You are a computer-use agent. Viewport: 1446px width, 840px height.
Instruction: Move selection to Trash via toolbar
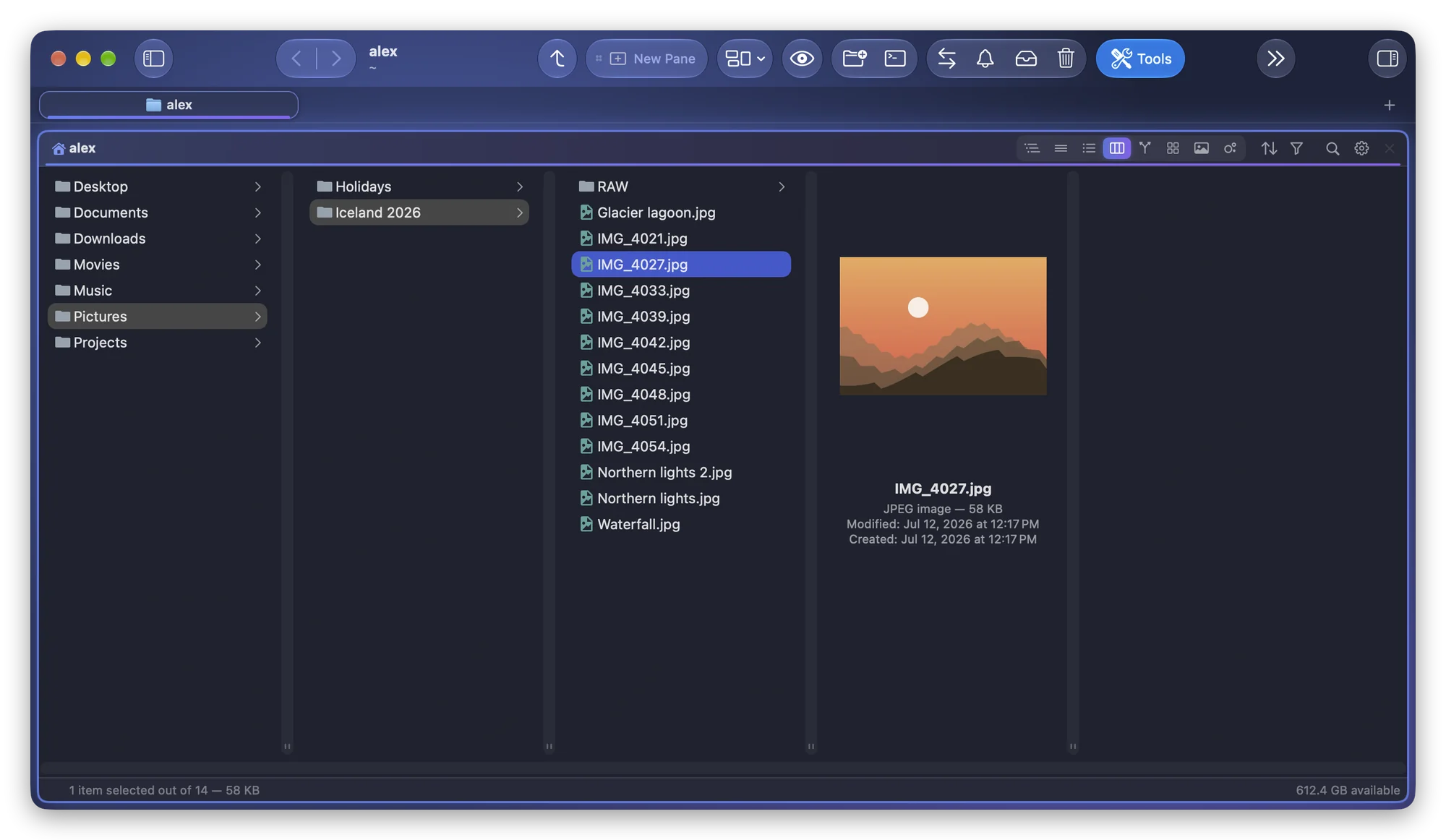click(x=1065, y=59)
